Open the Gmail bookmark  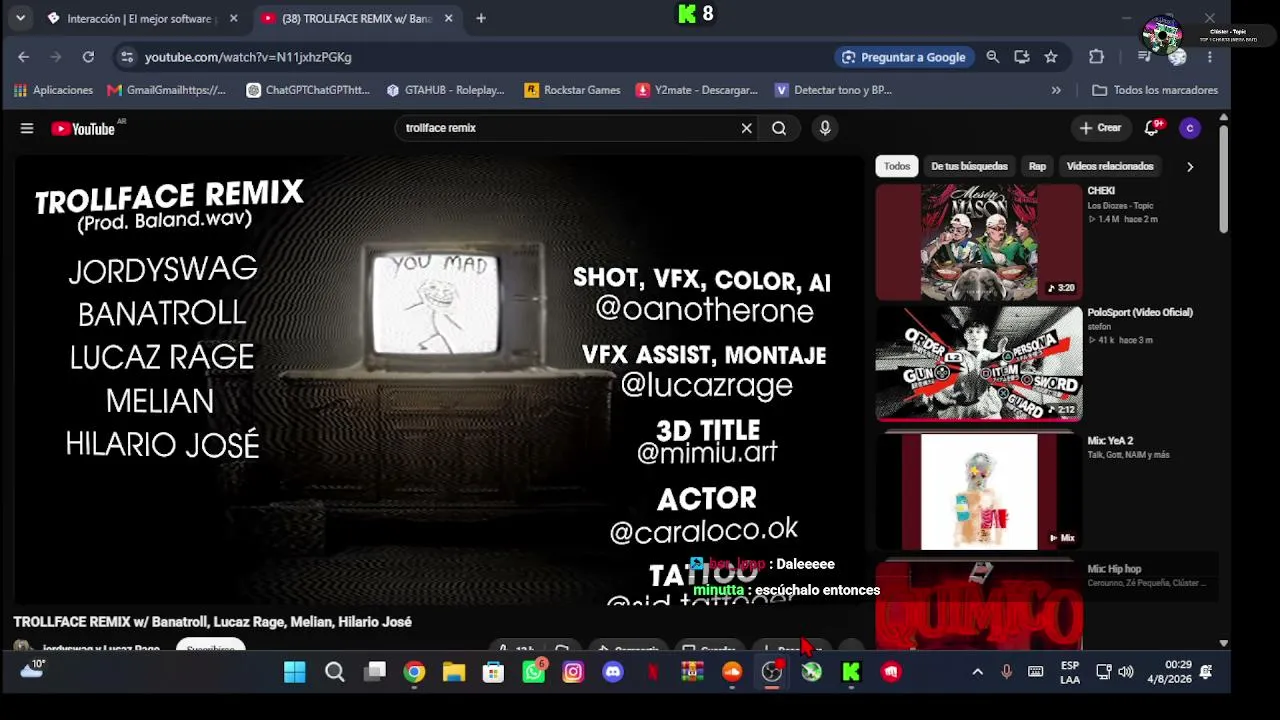coord(166,90)
